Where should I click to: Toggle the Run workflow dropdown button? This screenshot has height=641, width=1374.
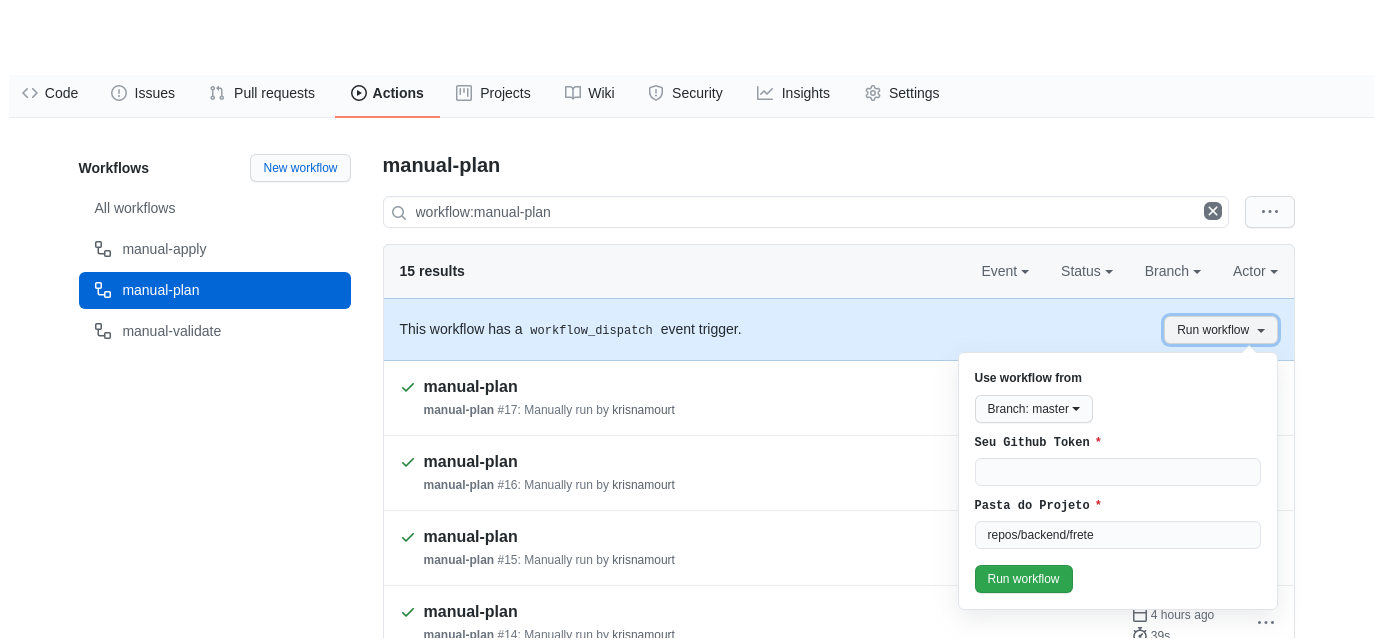point(1220,330)
